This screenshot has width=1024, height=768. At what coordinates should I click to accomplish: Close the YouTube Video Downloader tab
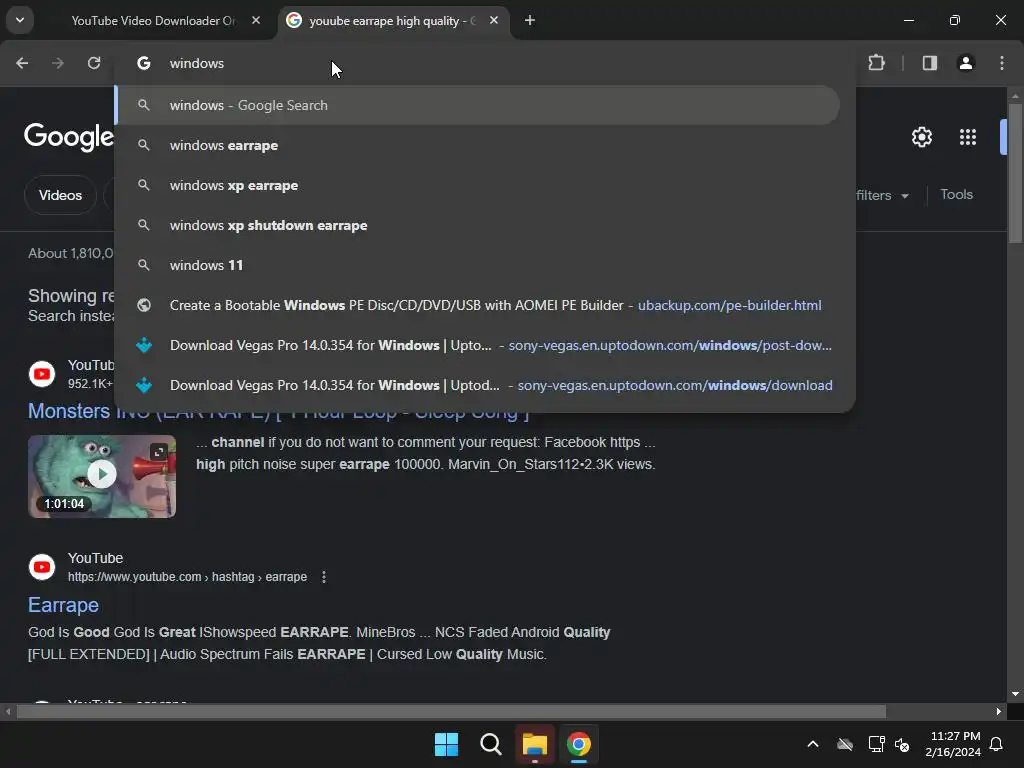(x=256, y=20)
